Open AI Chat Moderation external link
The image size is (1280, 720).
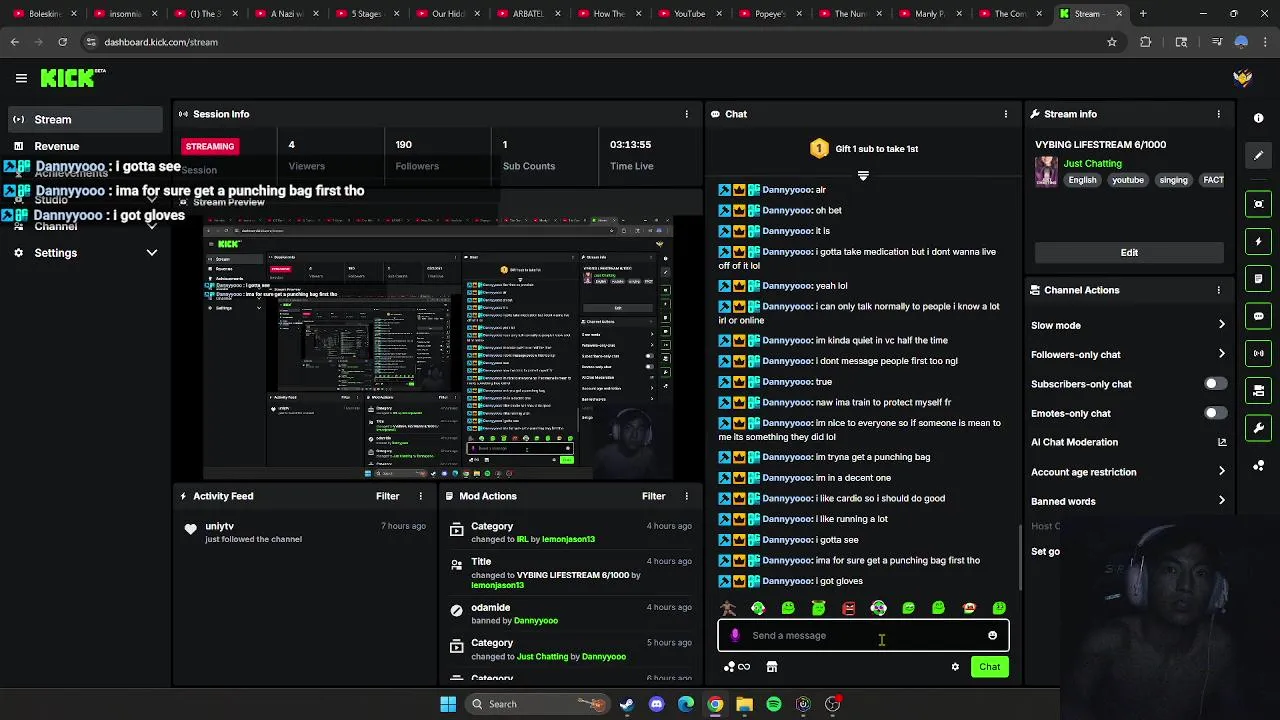(x=1221, y=442)
